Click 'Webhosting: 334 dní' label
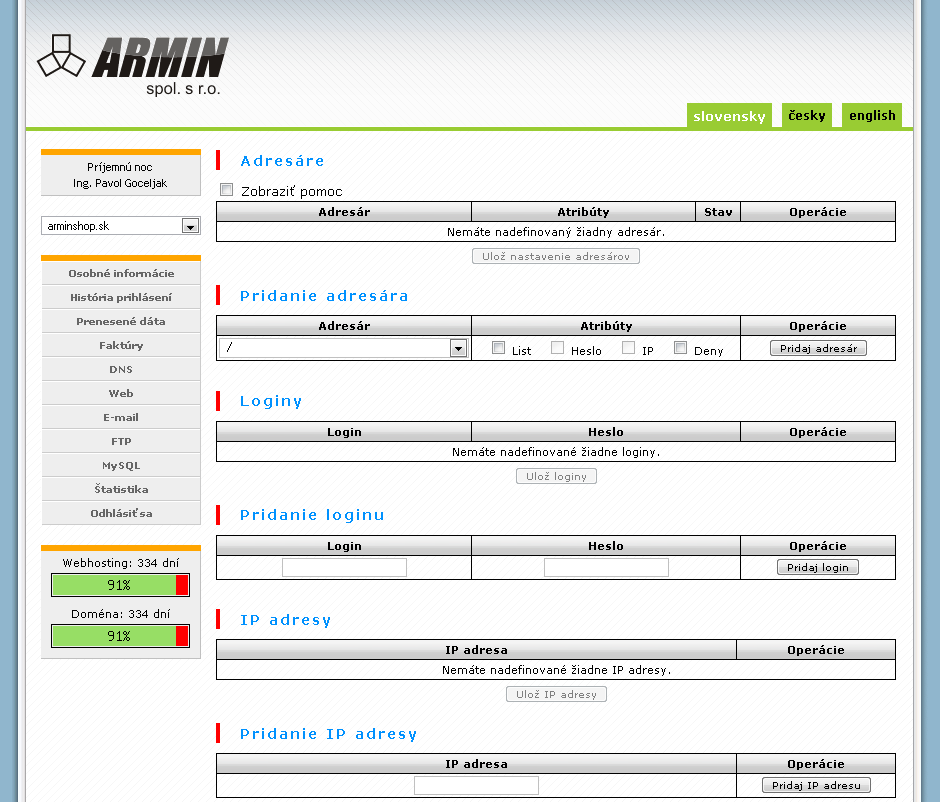The image size is (940, 802). [x=120, y=563]
